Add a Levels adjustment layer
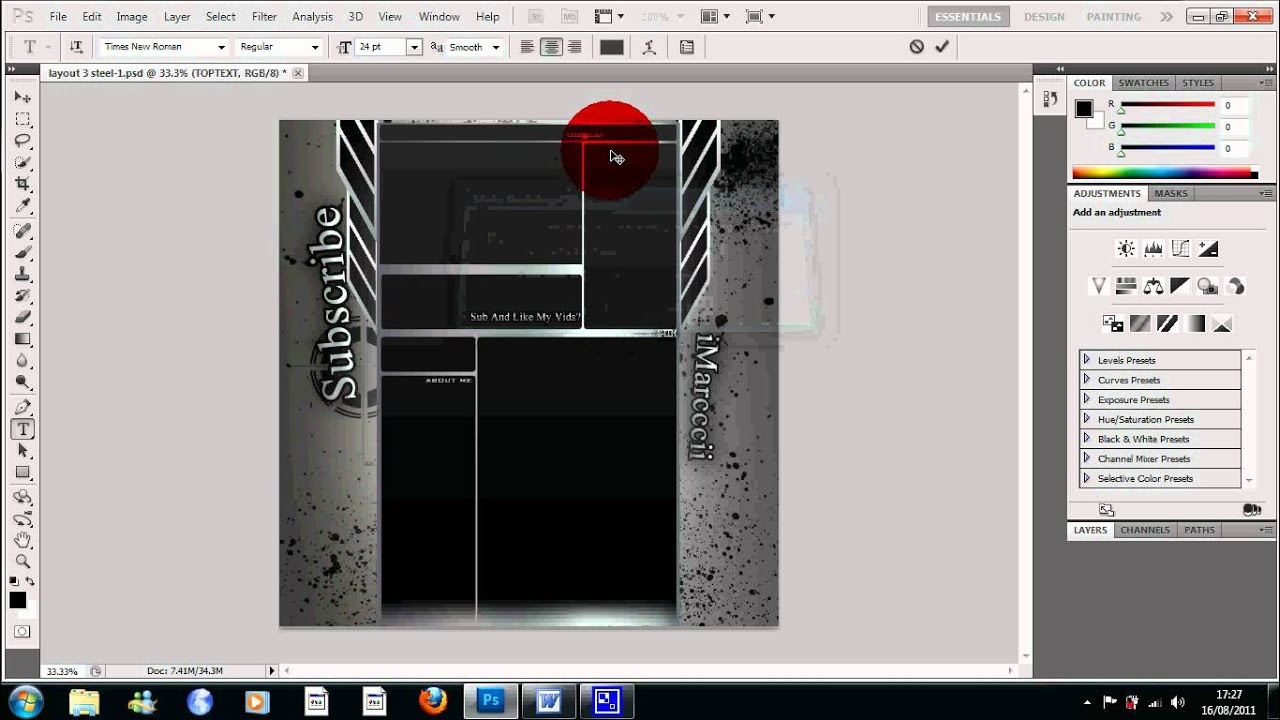The height and width of the screenshot is (720, 1280). pos(1153,249)
